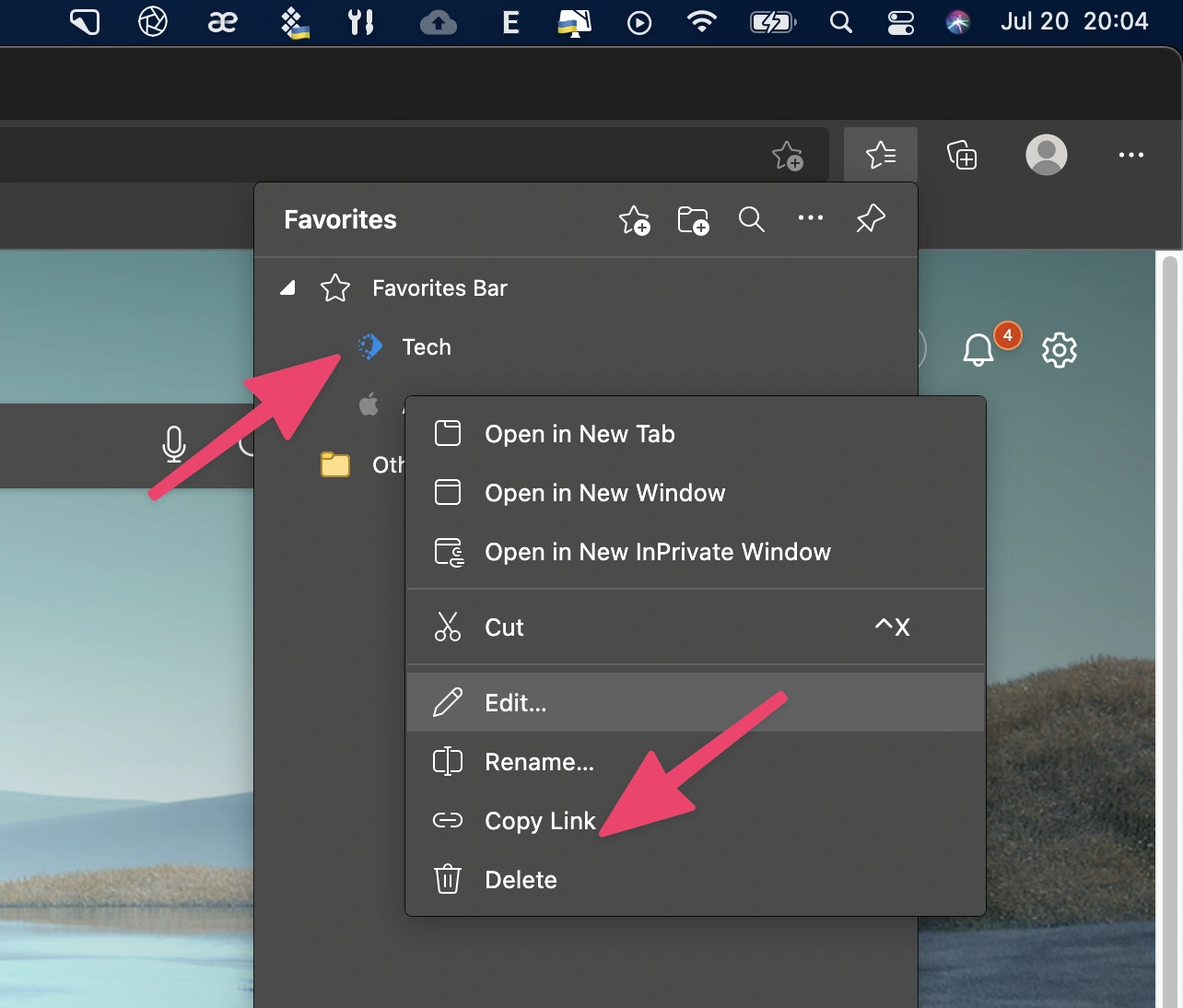Choose Rename... from context menu
Screen dimensions: 1183x1008
[696, 762]
